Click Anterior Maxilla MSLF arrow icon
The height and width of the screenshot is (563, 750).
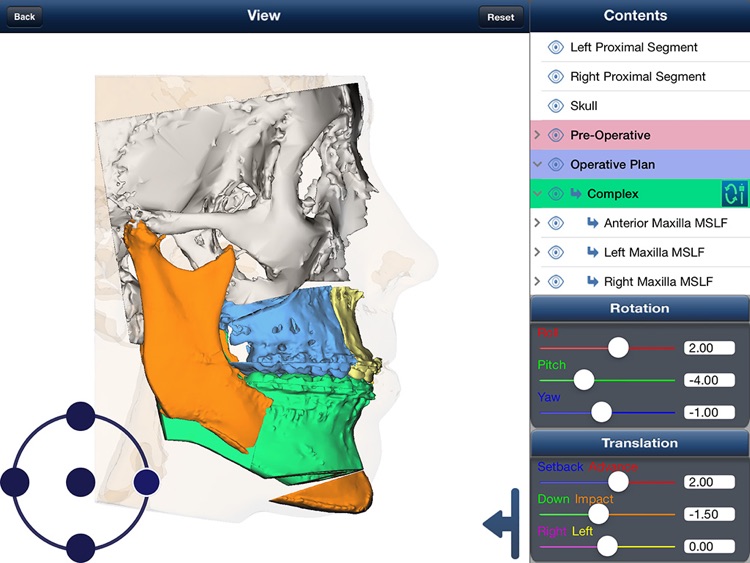click(x=593, y=223)
